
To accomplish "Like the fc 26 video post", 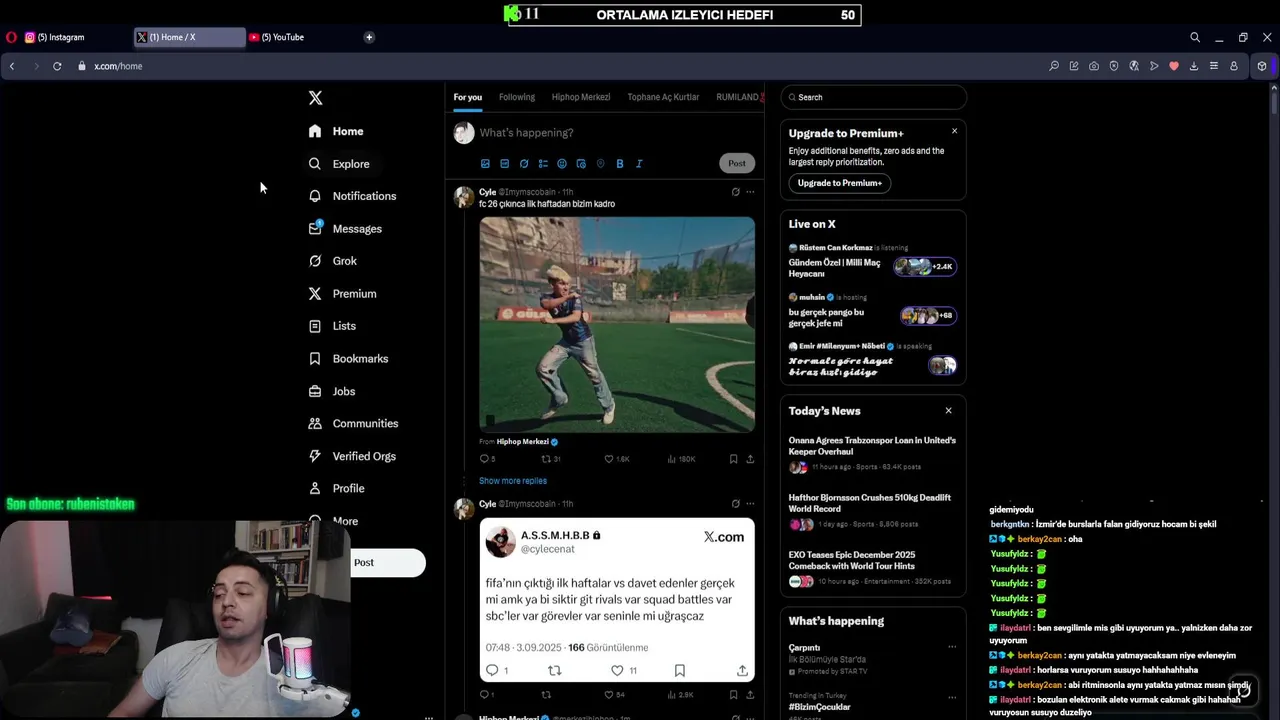I will pyautogui.click(x=617, y=459).
